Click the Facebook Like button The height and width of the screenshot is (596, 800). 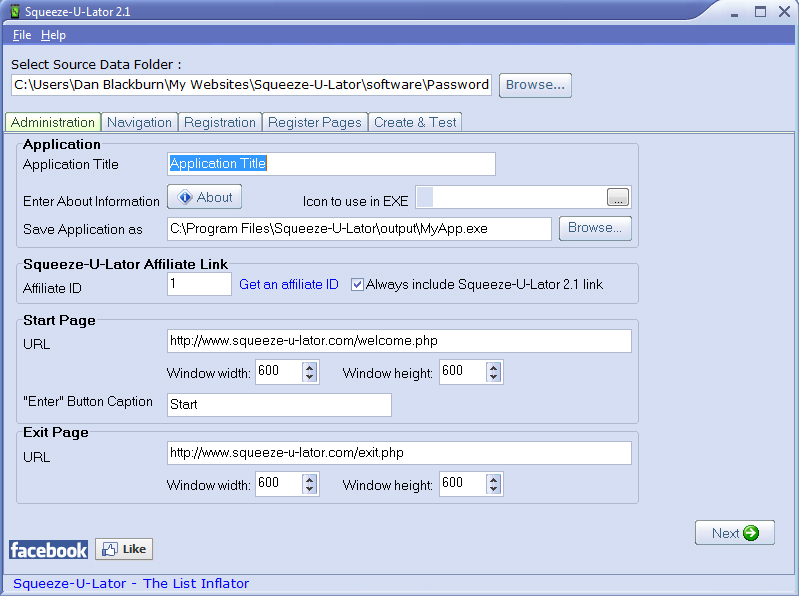coord(124,549)
